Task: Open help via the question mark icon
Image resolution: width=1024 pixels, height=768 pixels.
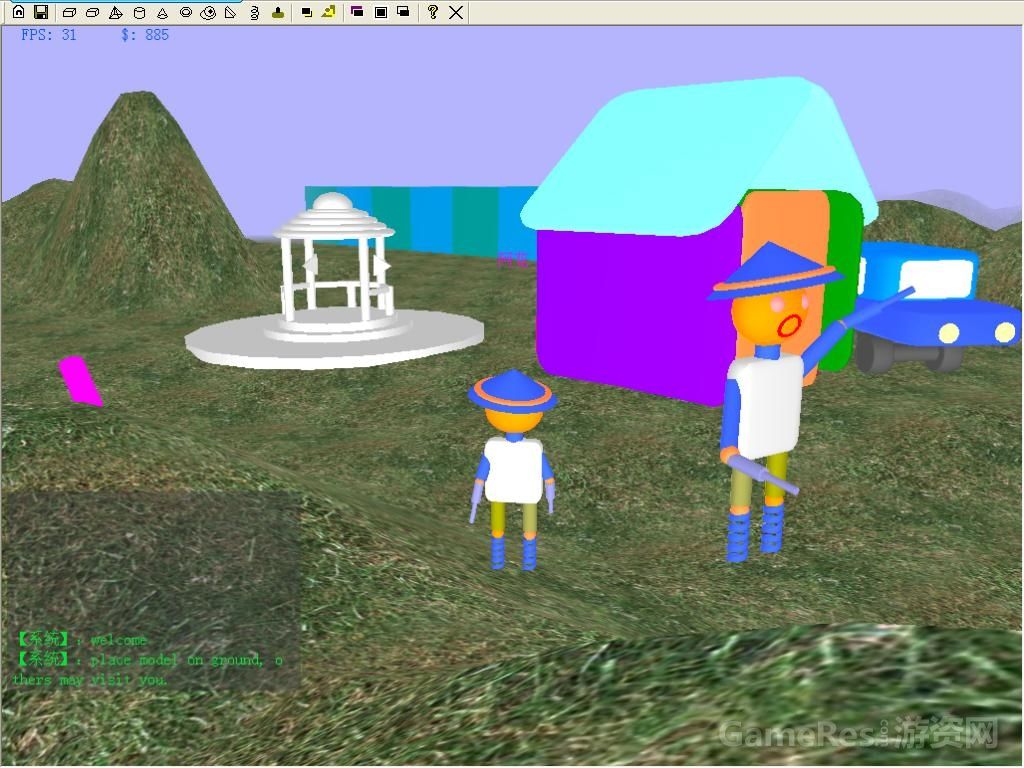Action: click(432, 12)
